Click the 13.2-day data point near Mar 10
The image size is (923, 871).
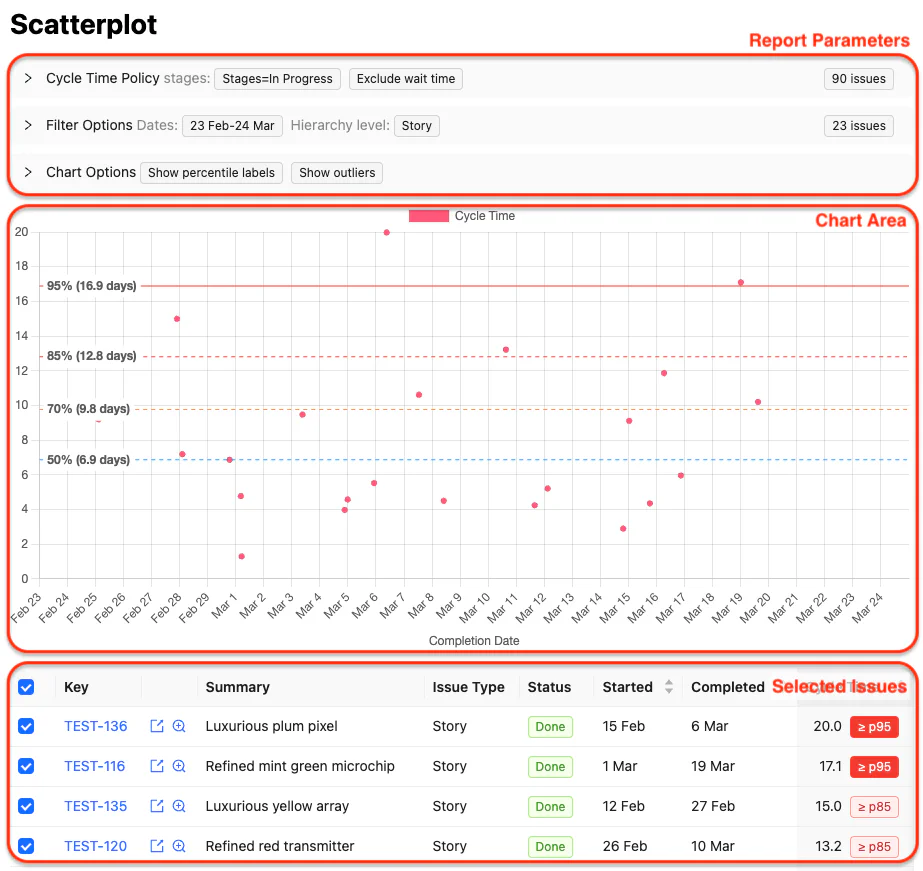[506, 350]
